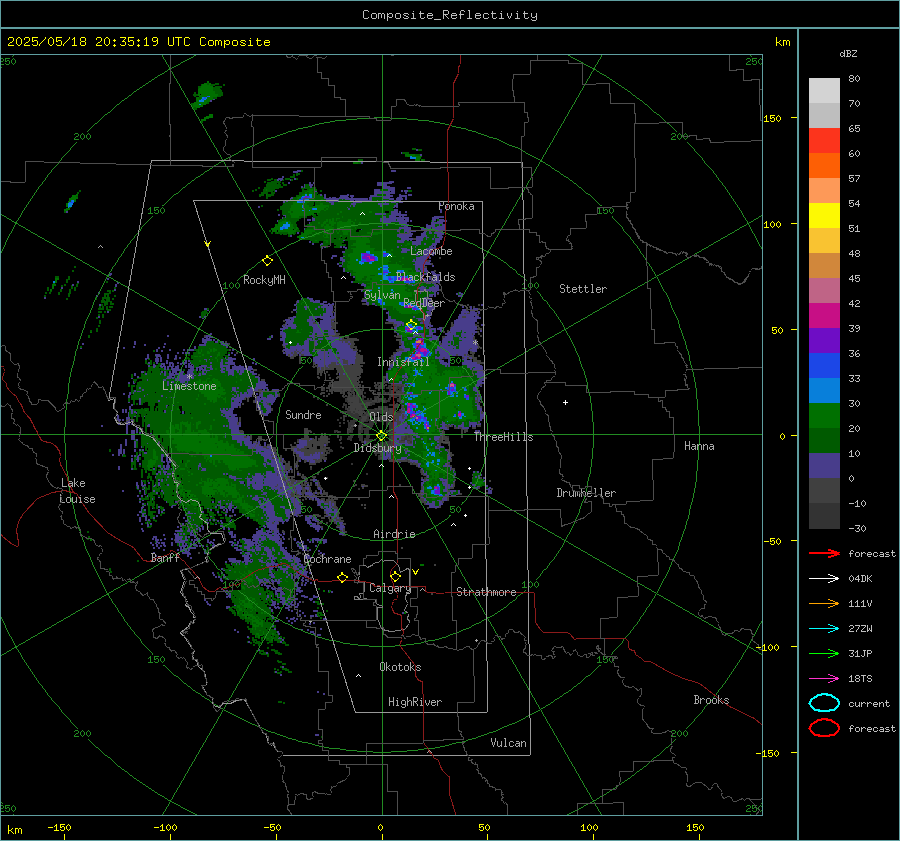Click the dBZ legend heading
Viewport: 900px width, 841px height.
pyautogui.click(x=848, y=53)
